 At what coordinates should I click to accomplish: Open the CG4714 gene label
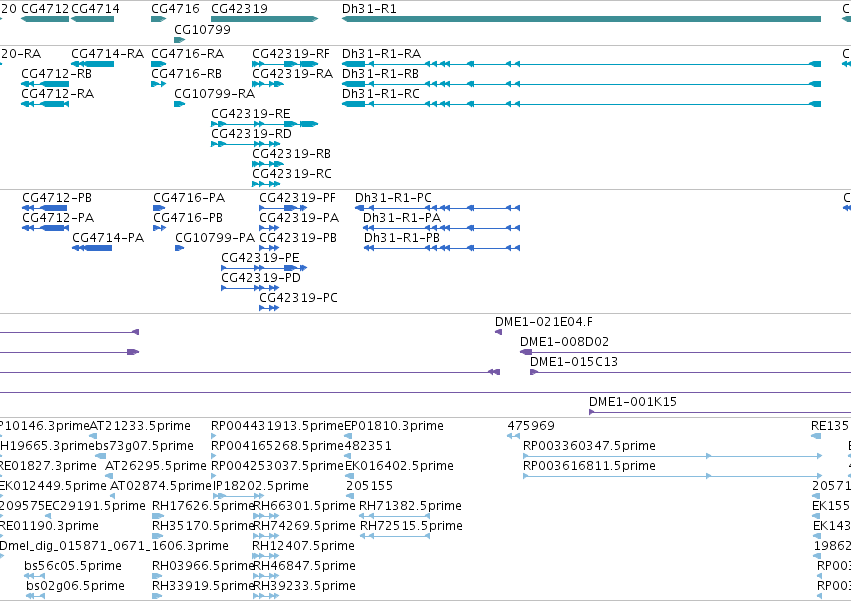tap(96, 9)
